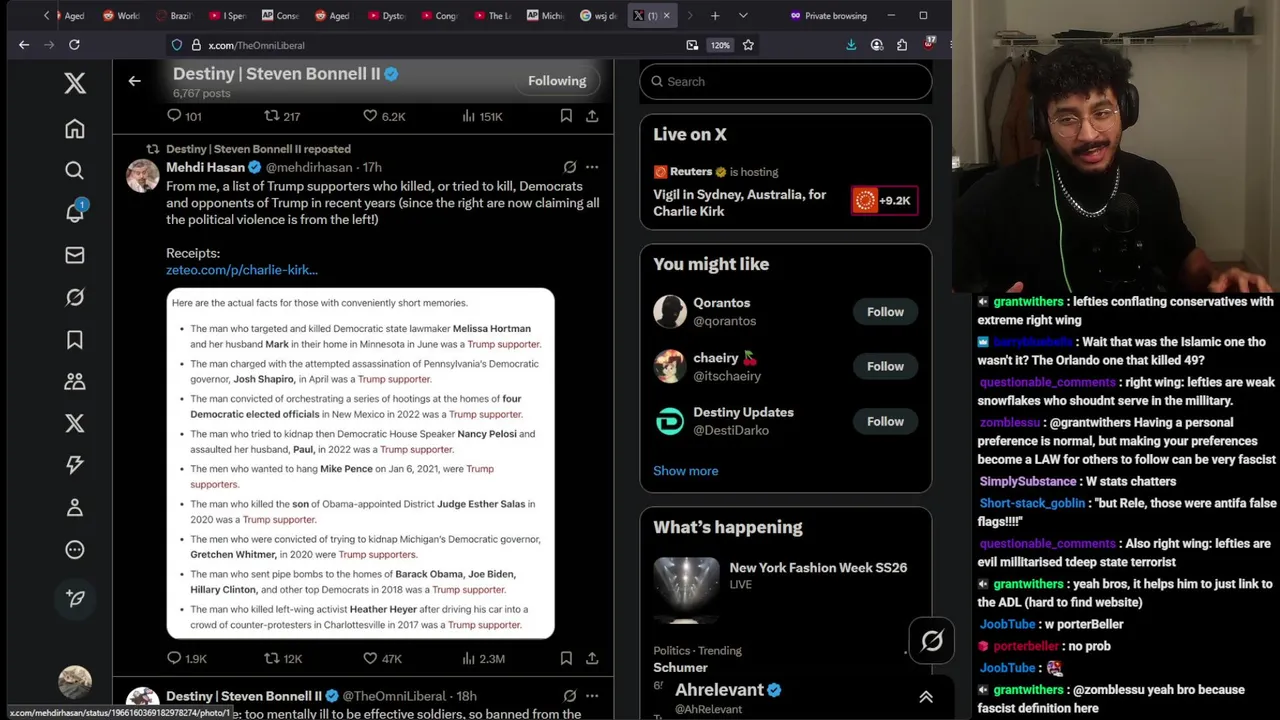The image size is (1280, 720).
Task: Switch to the 'Cong' browser tab
Action: pos(439,16)
